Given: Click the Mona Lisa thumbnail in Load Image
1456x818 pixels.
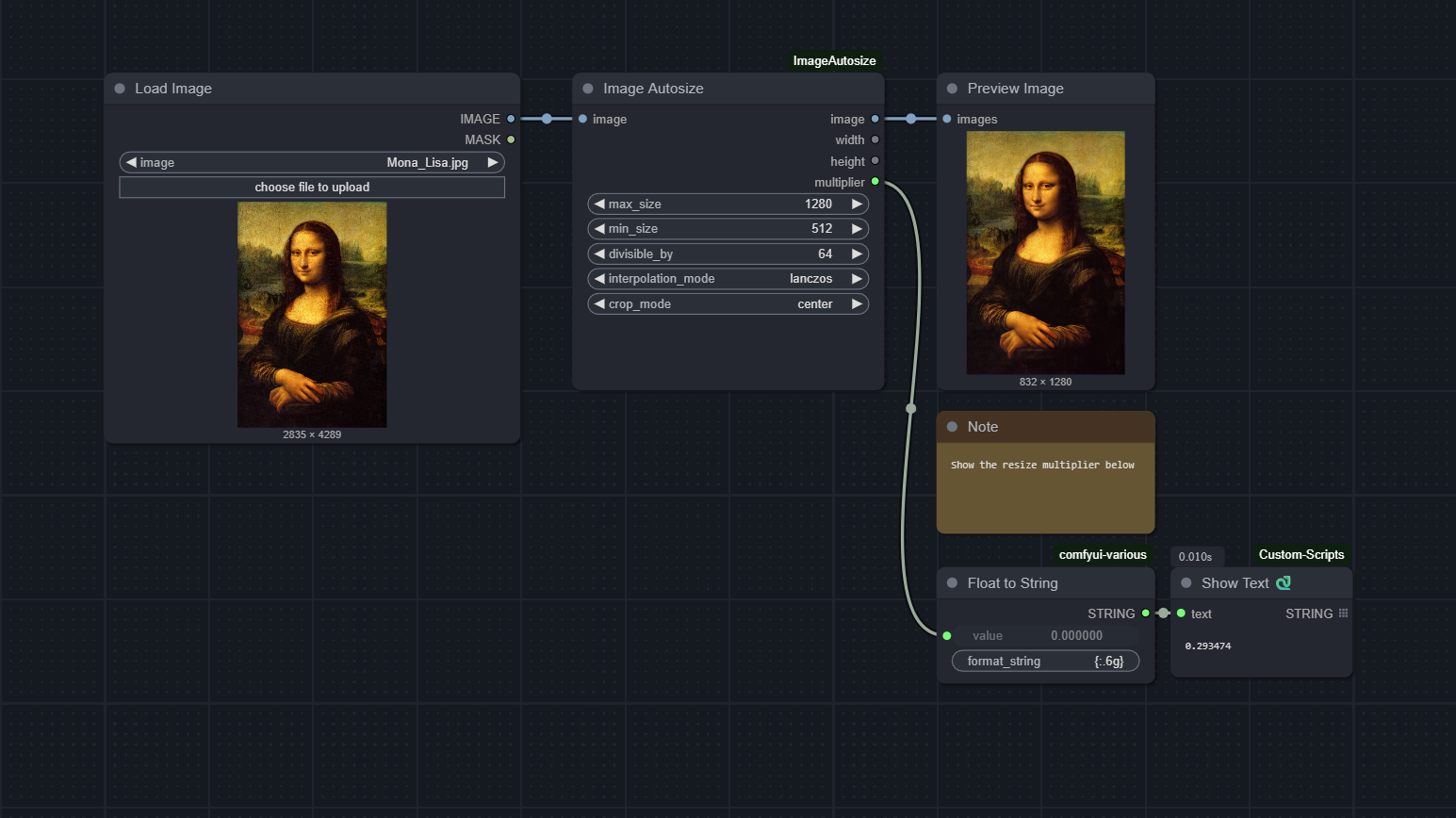Looking at the screenshot, I should tap(312, 315).
